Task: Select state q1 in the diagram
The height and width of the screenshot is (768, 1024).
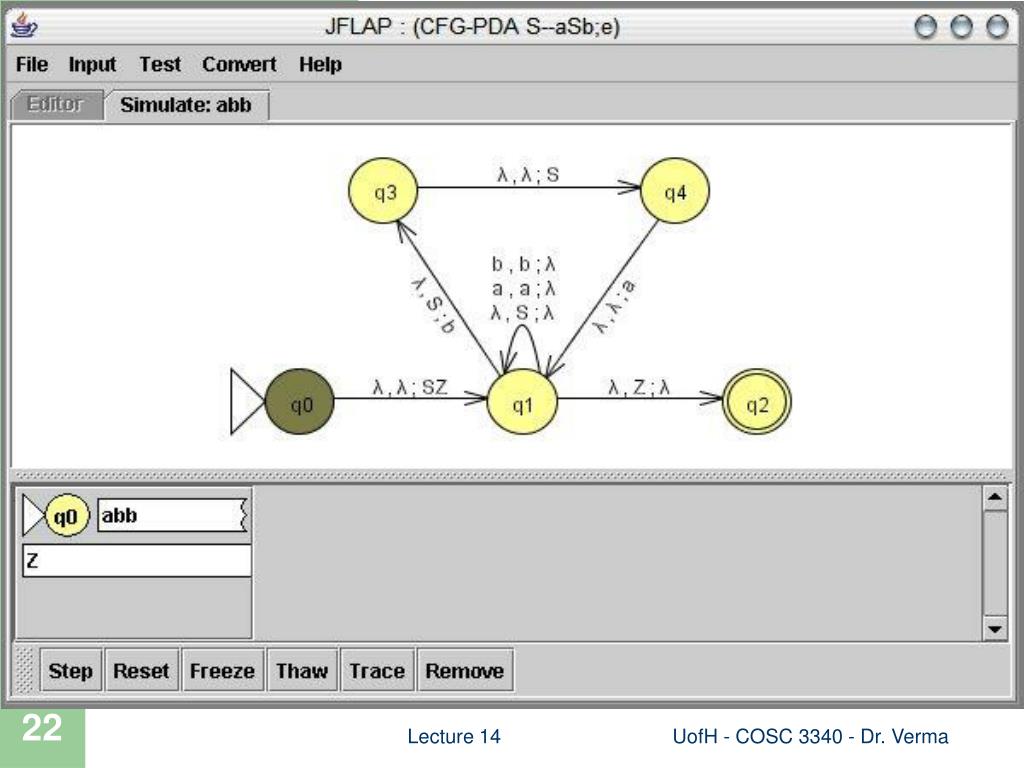Action: point(522,402)
